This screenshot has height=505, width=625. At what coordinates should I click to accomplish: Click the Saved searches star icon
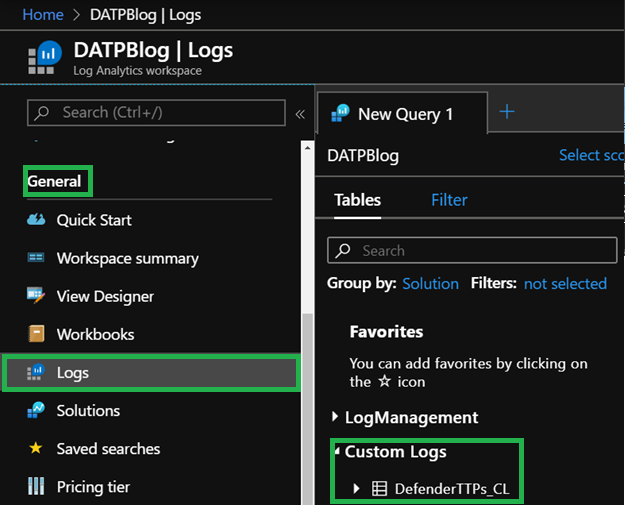(37, 449)
